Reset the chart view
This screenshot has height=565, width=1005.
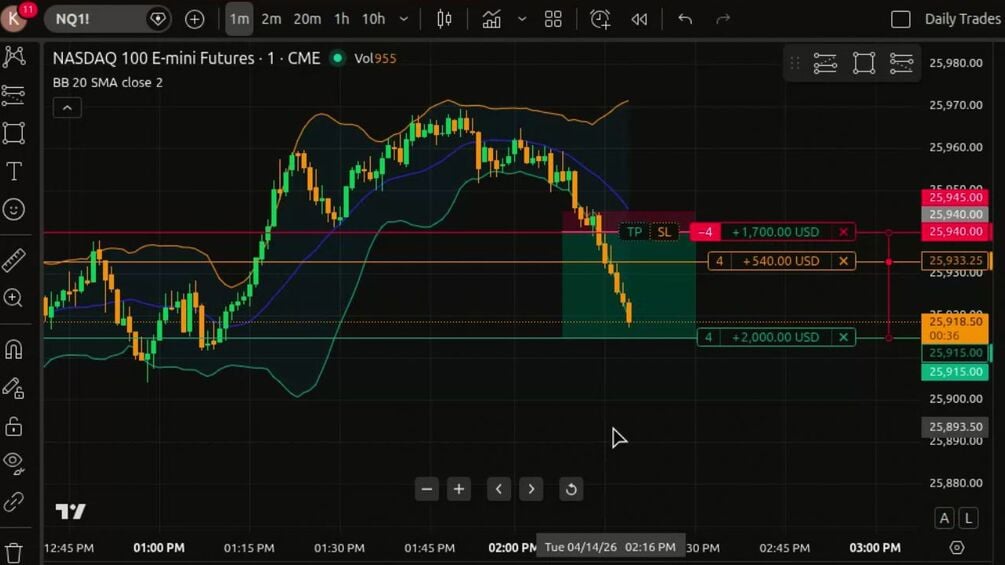point(571,489)
